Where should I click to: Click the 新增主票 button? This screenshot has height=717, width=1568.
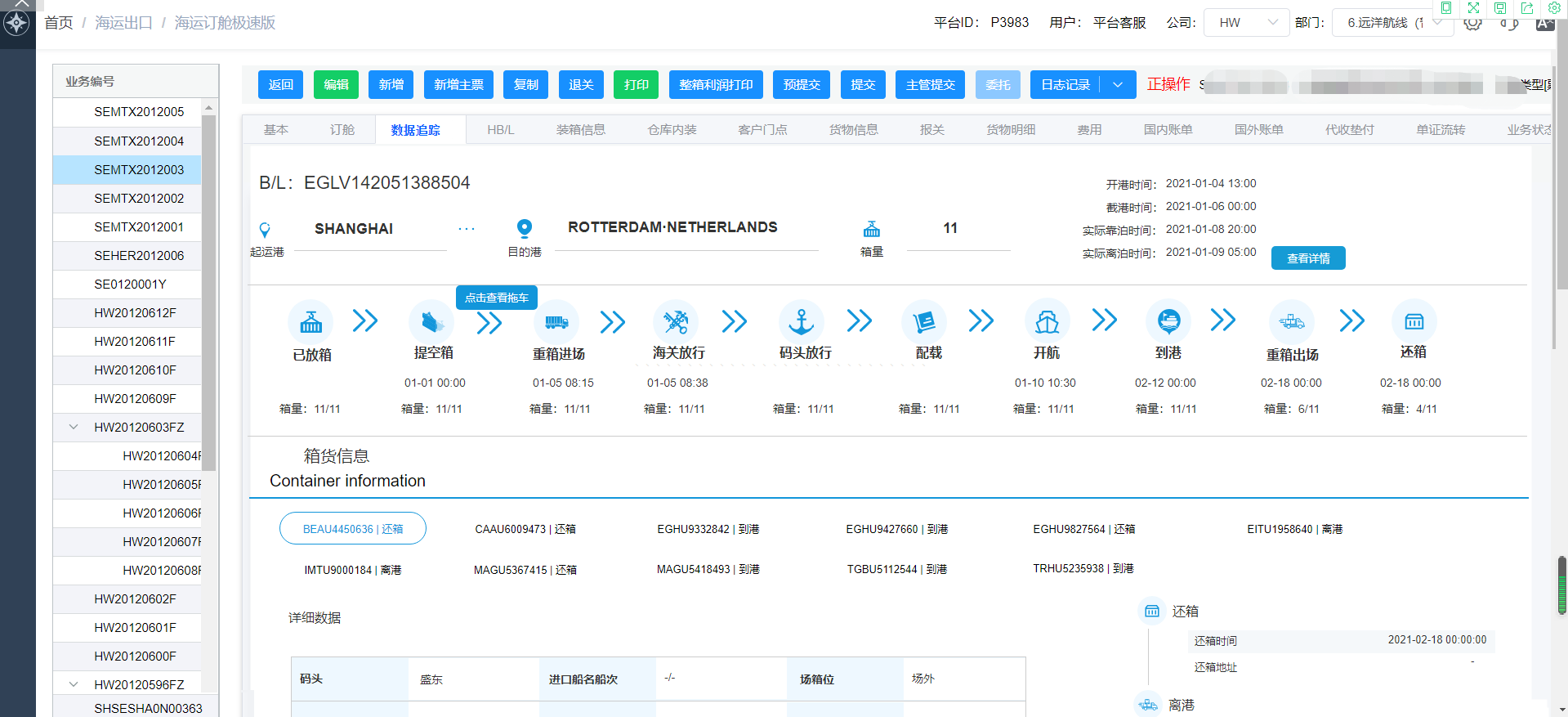pos(458,85)
